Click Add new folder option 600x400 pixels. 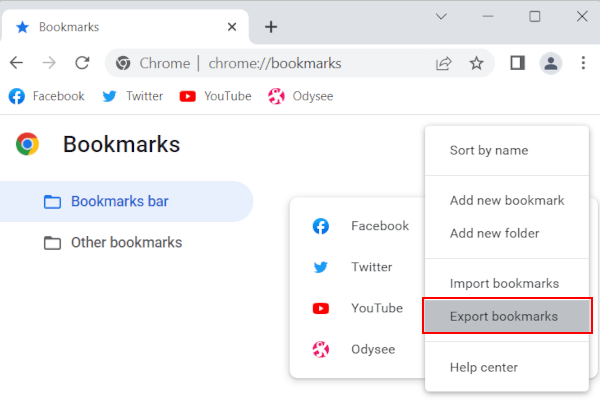(494, 233)
